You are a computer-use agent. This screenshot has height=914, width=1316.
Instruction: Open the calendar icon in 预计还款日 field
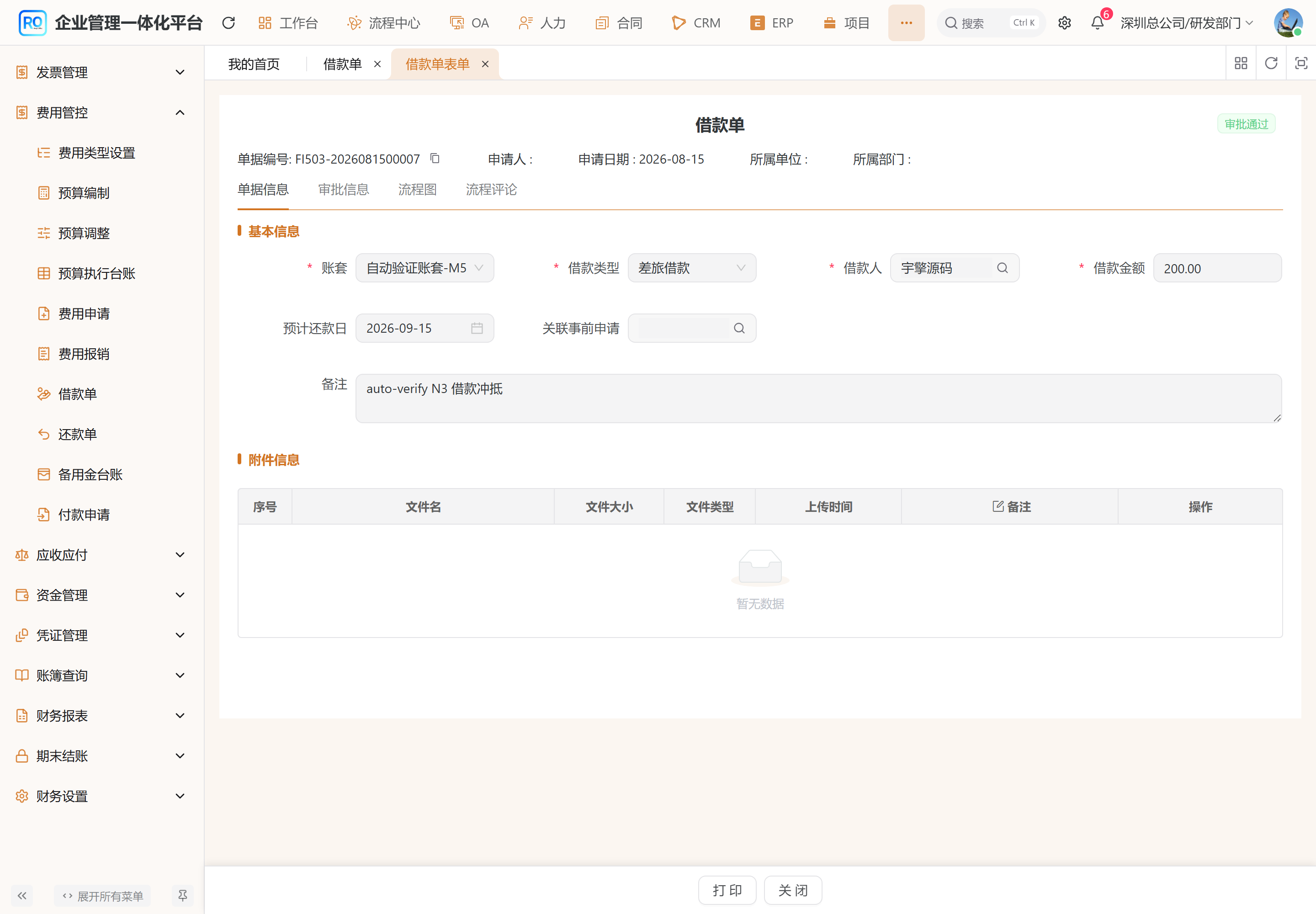(x=477, y=328)
